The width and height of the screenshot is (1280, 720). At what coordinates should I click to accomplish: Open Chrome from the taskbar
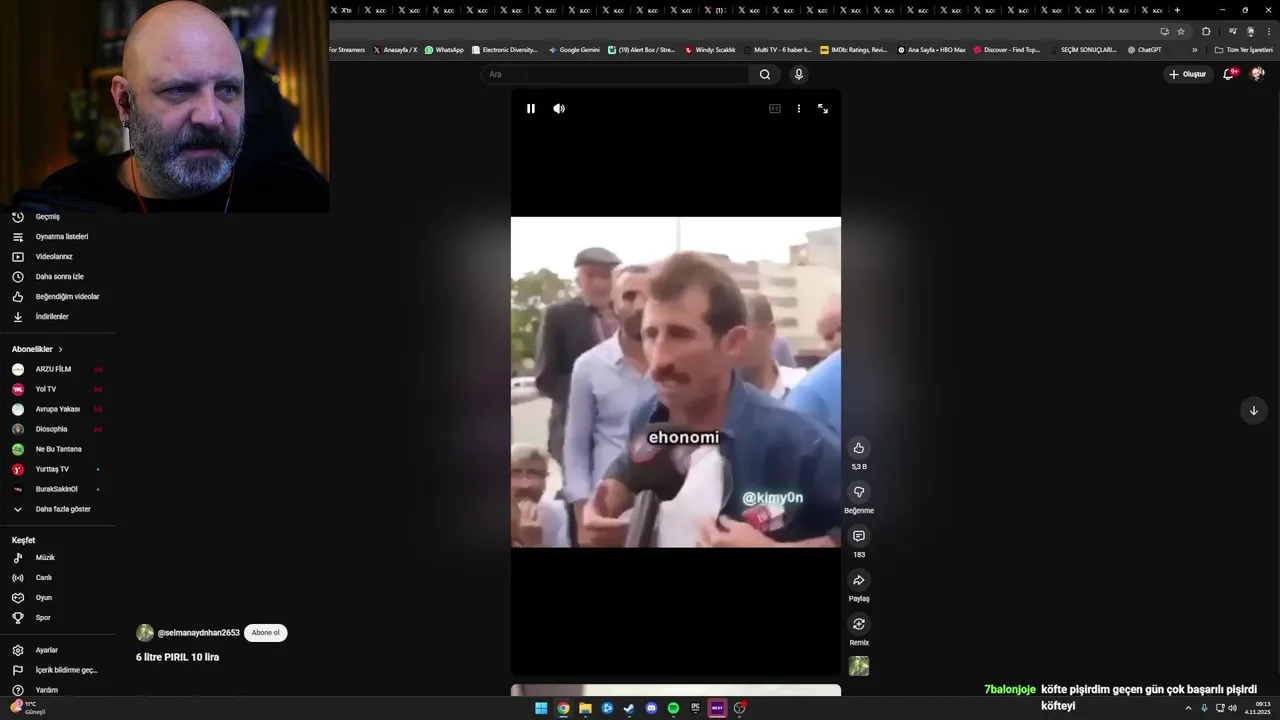563,708
